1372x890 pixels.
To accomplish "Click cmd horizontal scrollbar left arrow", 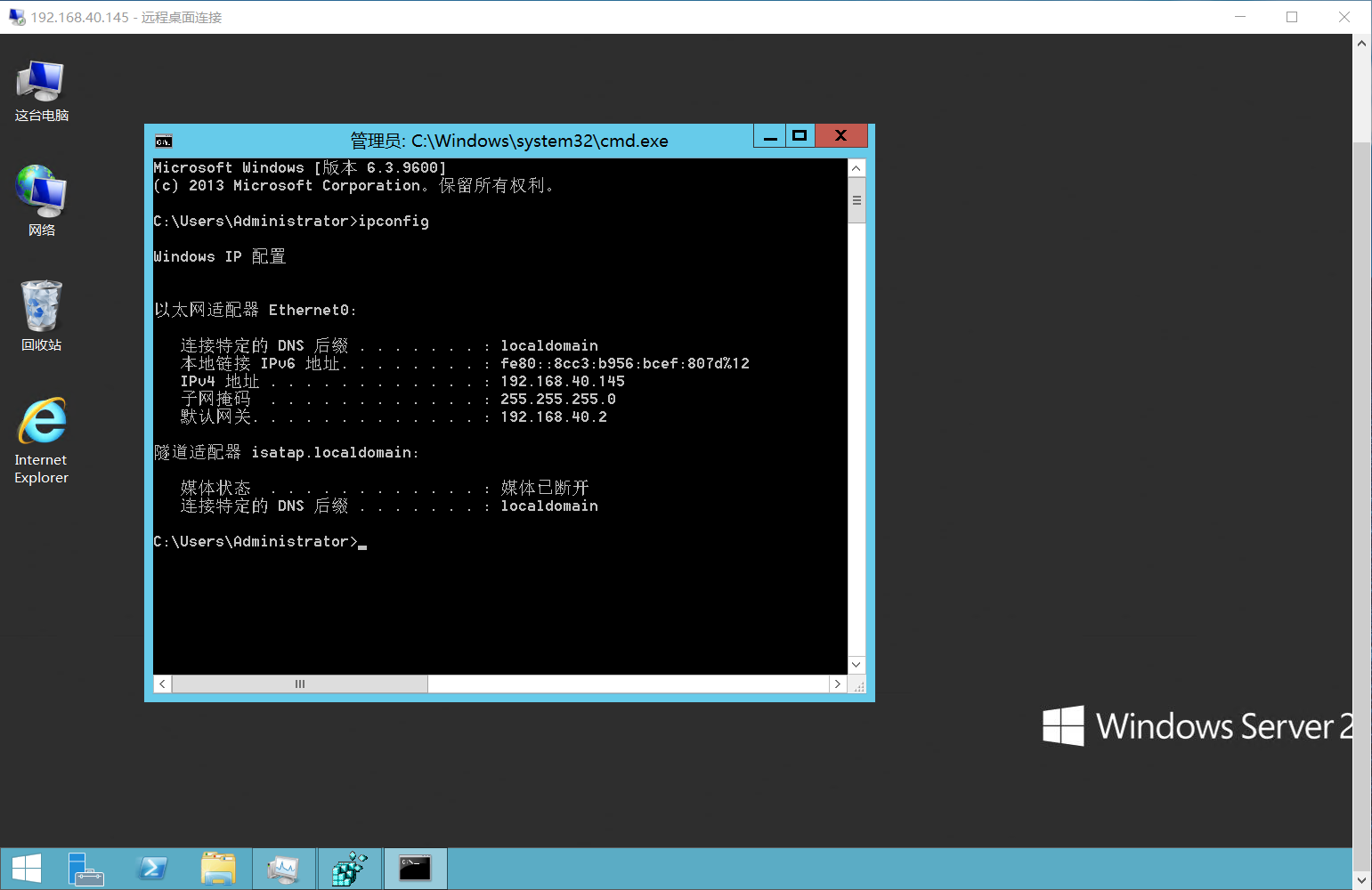I will pos(162,684).
